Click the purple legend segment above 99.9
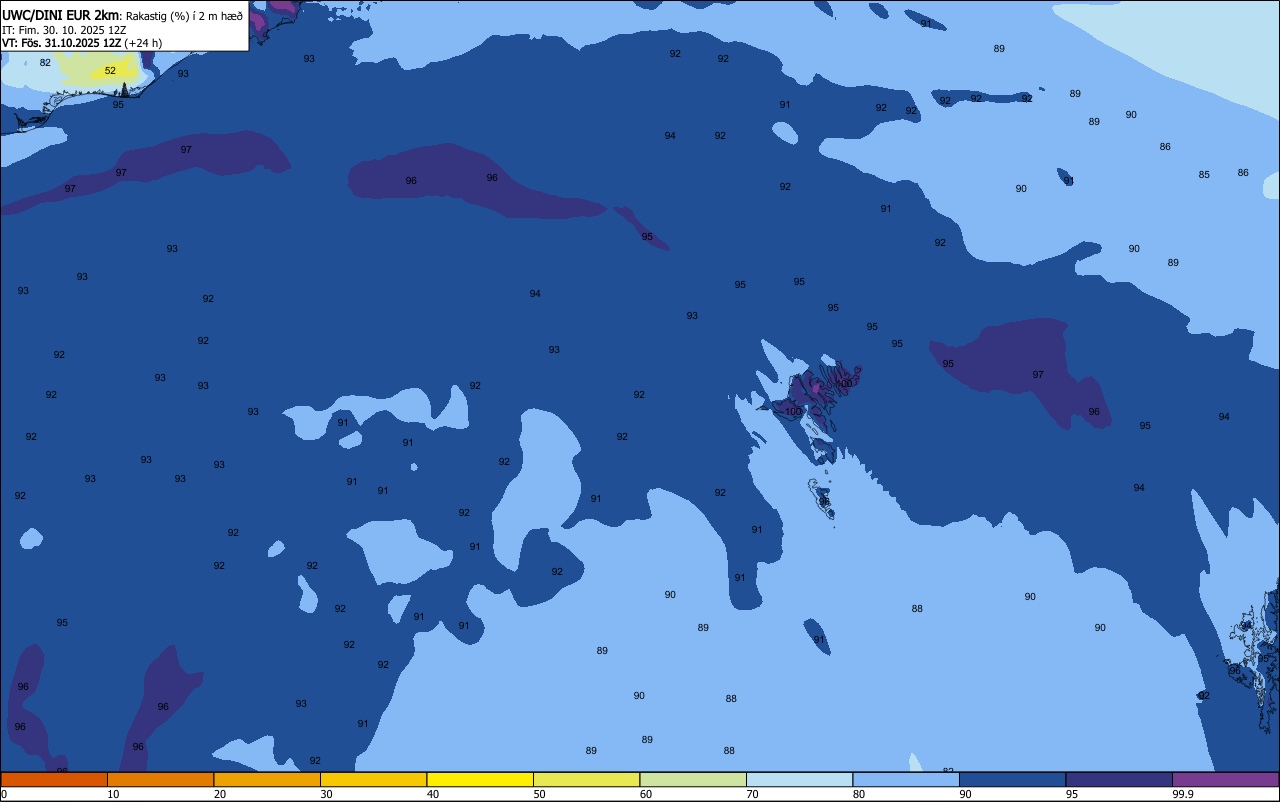The width and height of the screenshot is (1280, 802). pos(1225,779)
